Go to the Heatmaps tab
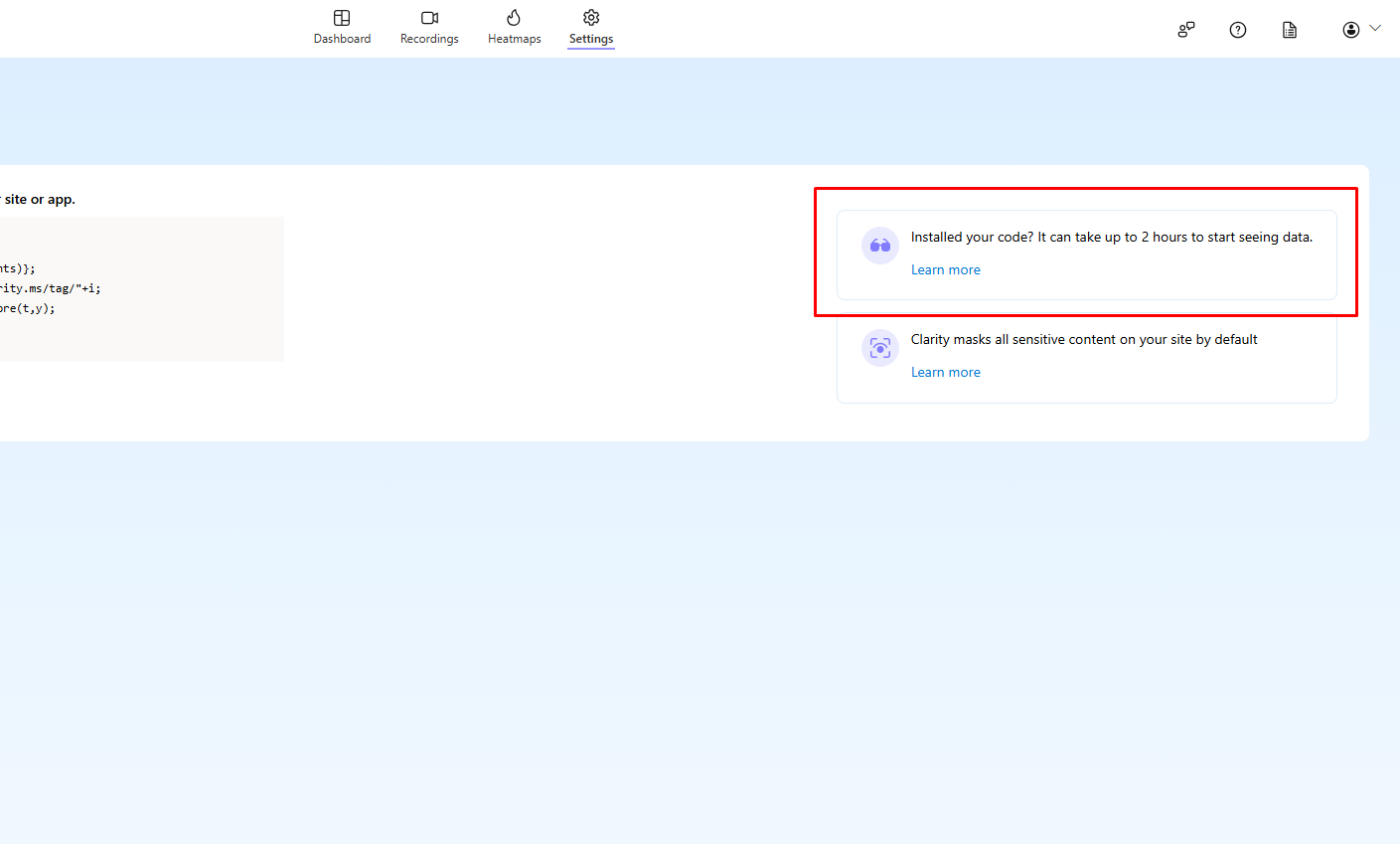 point(514,28)
